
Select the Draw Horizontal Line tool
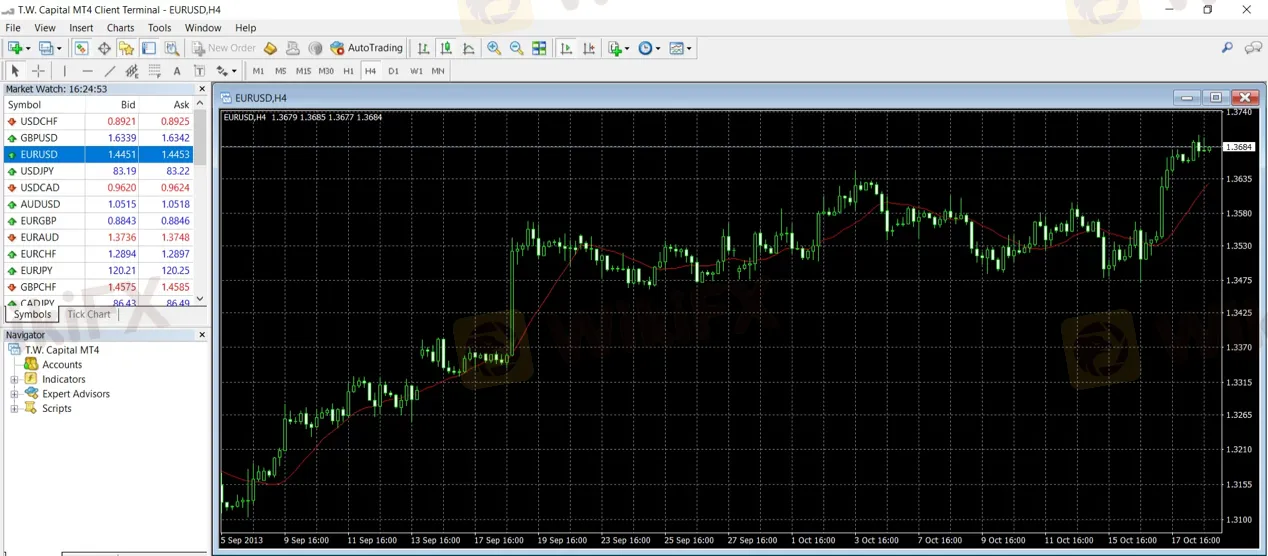coord(87,71)
